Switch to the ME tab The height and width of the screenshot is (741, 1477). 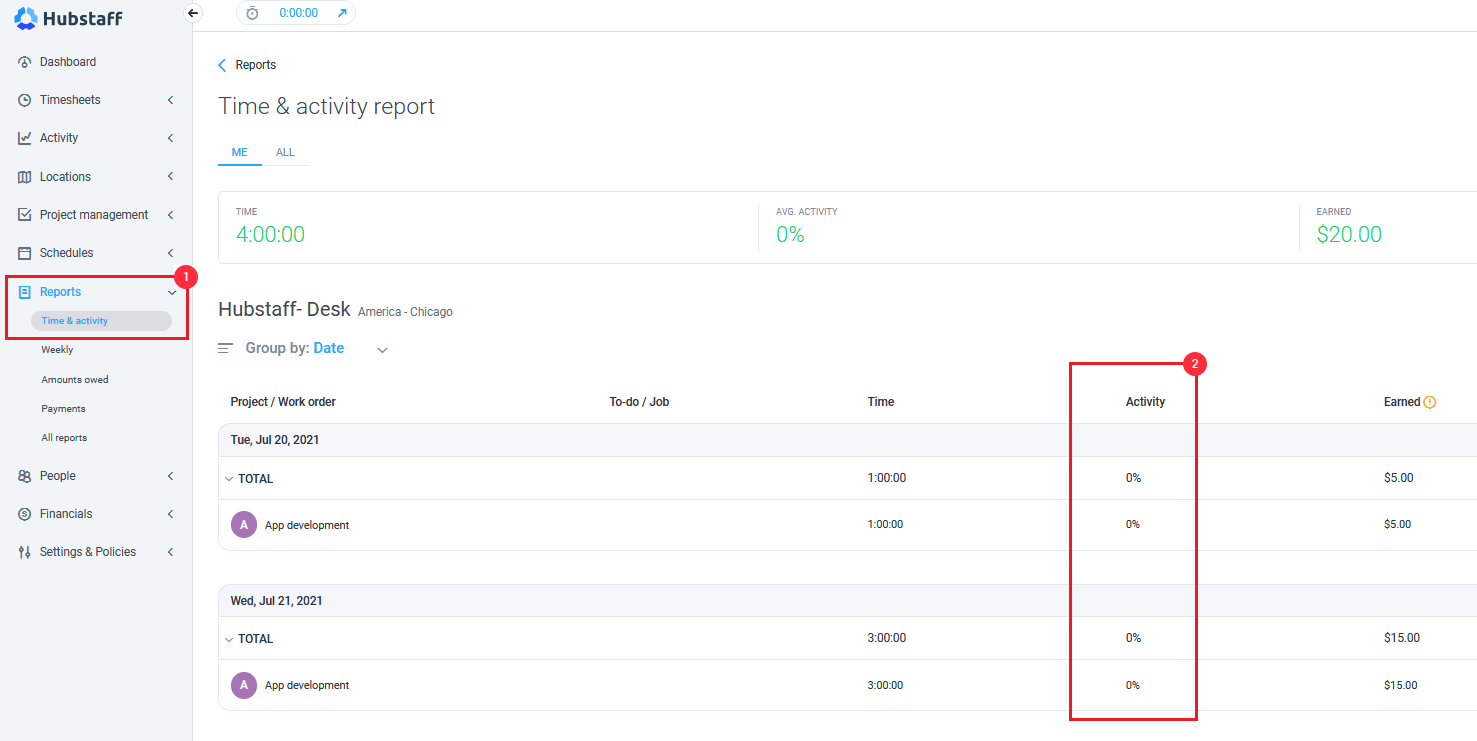240,153
